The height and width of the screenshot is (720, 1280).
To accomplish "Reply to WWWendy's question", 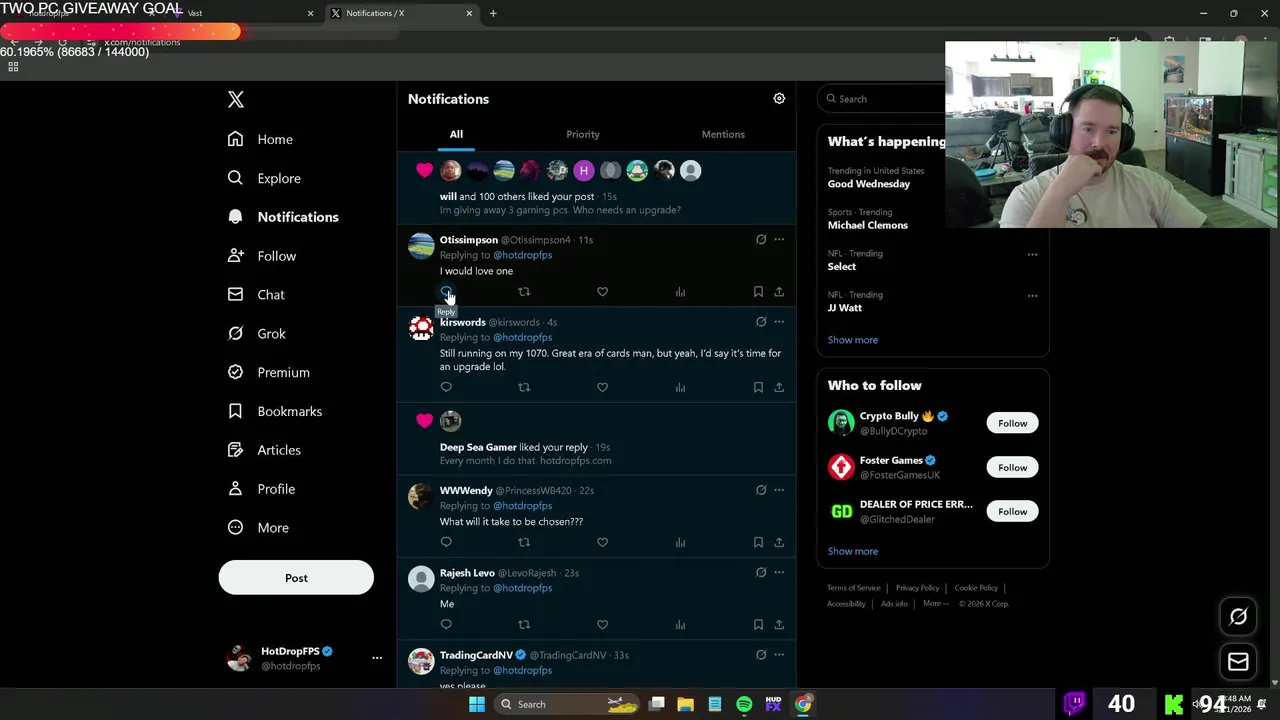I will (x=446, y=542).
